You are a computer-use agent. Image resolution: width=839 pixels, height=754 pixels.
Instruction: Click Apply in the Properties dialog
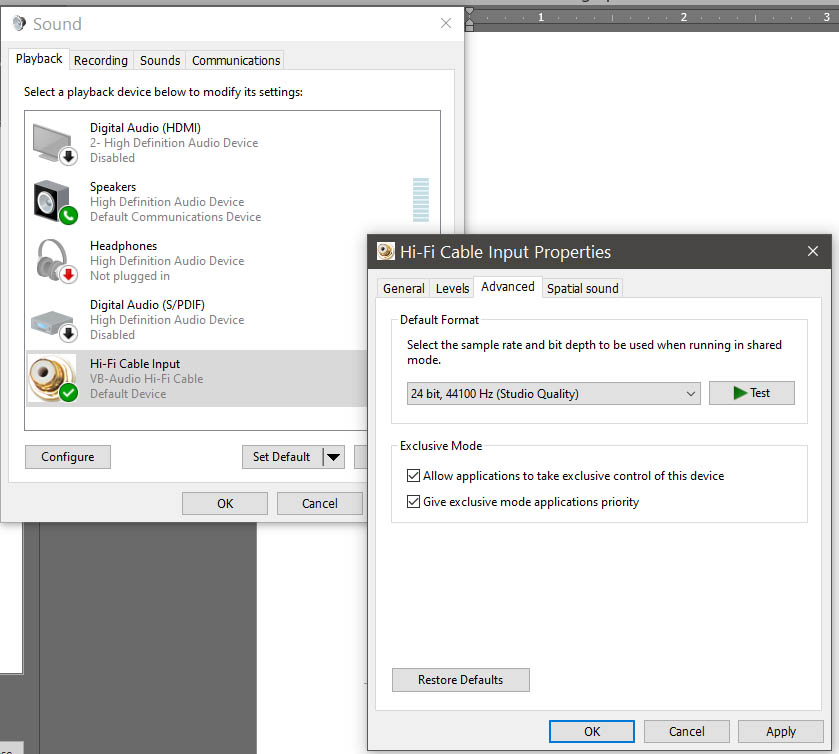click(x=781, y=731)
